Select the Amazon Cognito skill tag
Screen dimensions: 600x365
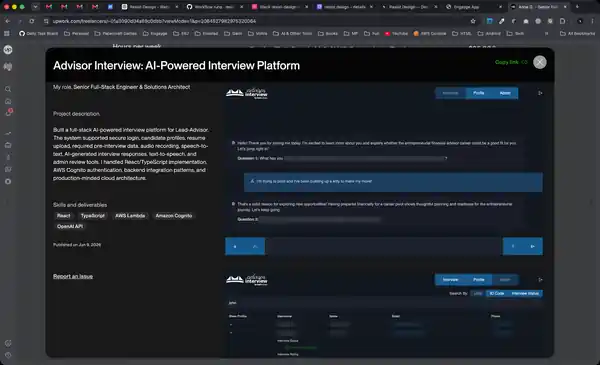point(174,216)
